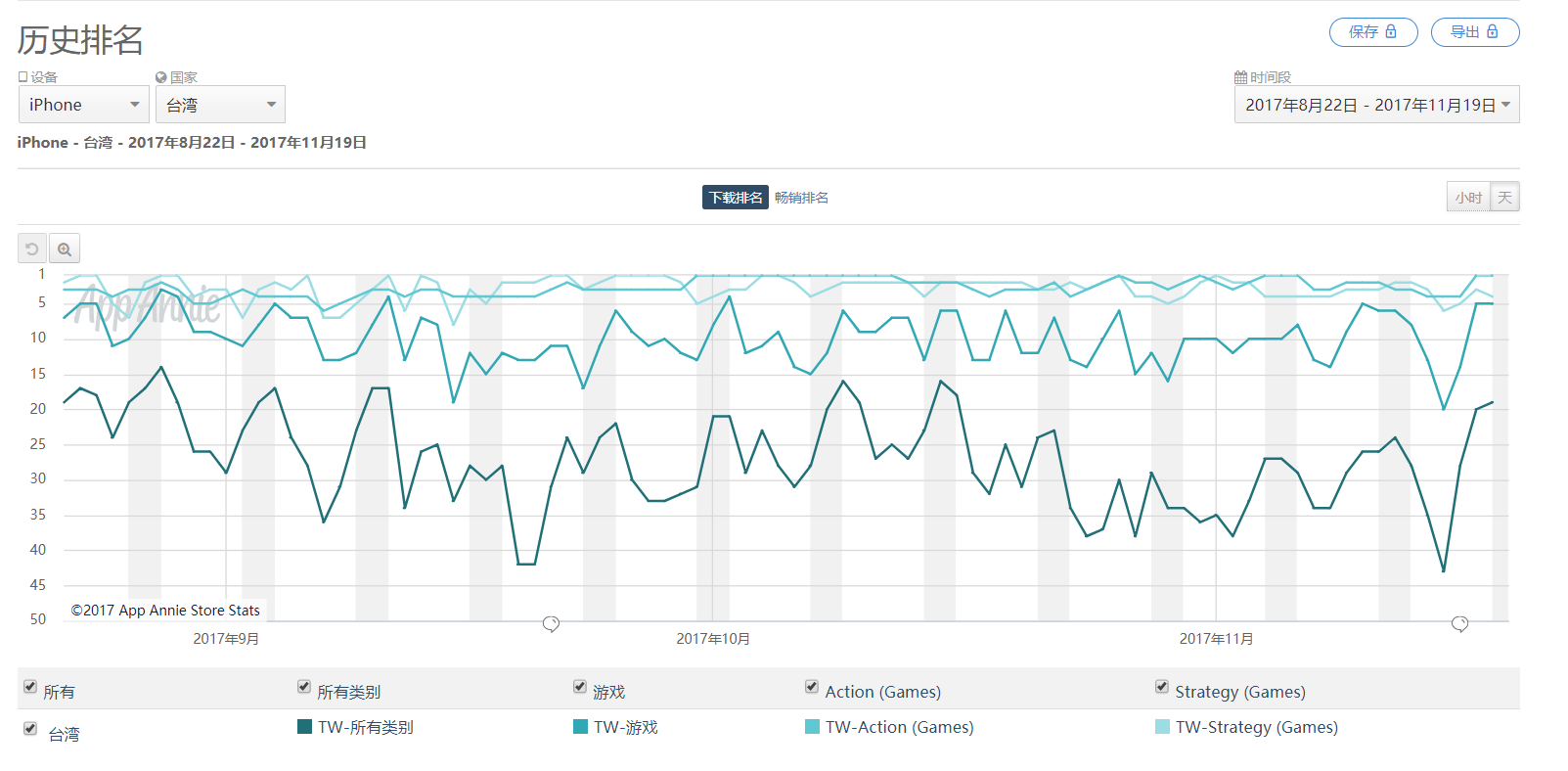
Task: Open the date range picker dropdown
Action: (x=1376, y=105)
